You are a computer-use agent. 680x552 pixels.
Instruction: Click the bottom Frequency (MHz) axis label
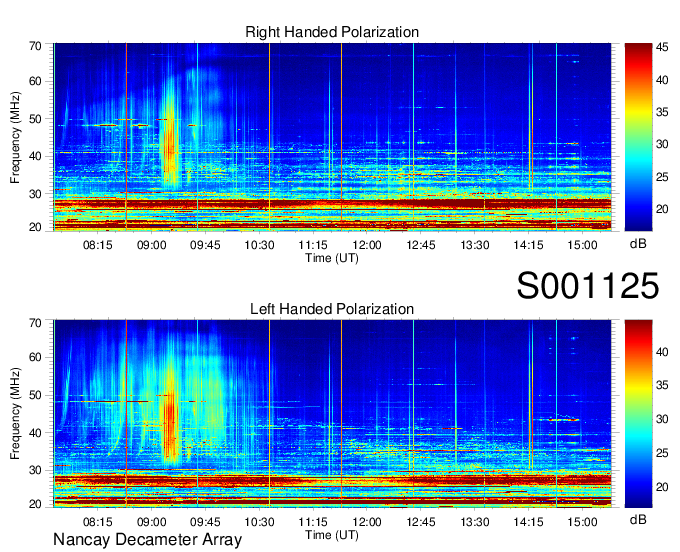tap(15, 414)
